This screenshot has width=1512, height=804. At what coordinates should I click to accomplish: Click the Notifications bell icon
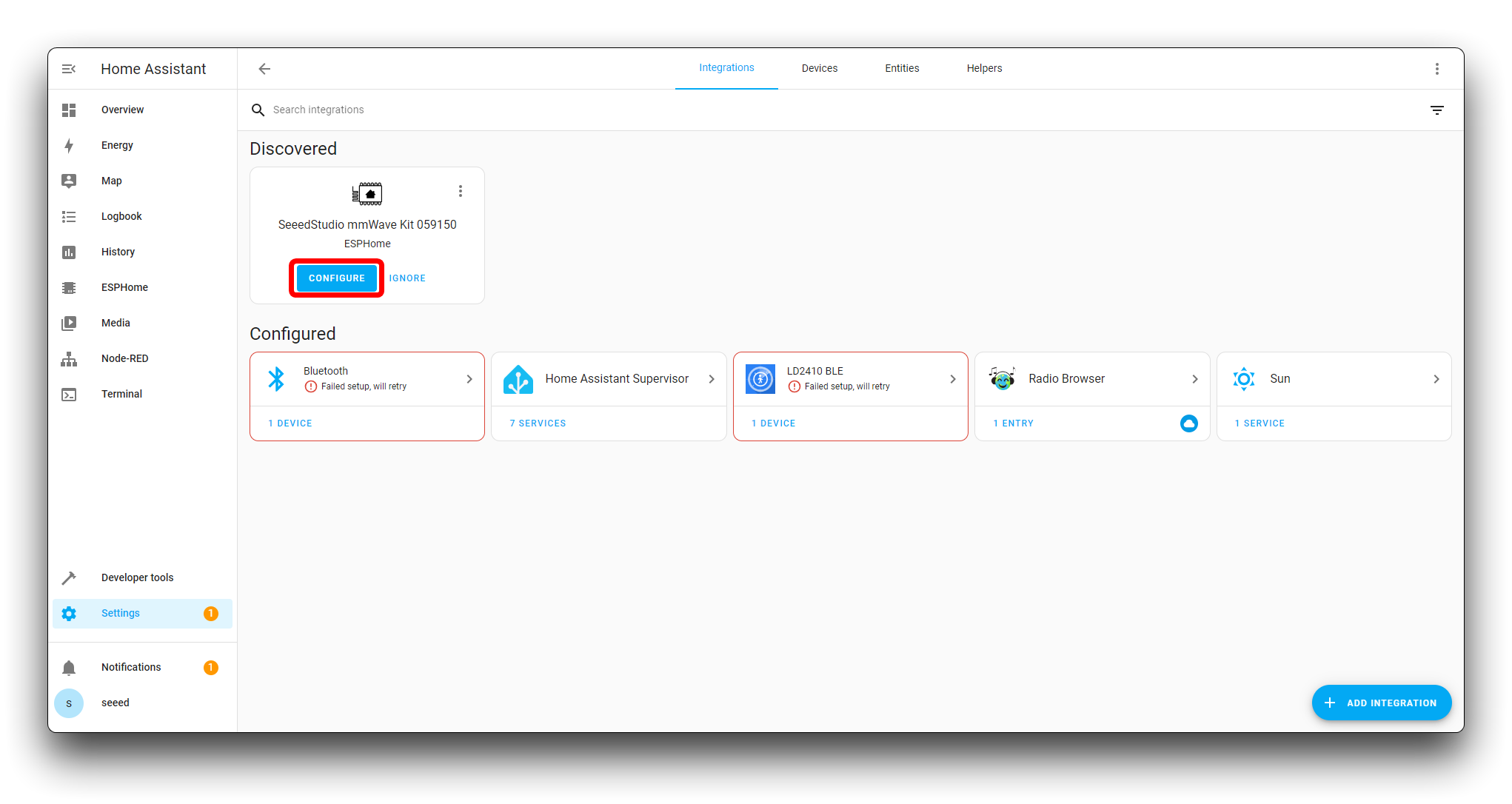click(69, 668)
